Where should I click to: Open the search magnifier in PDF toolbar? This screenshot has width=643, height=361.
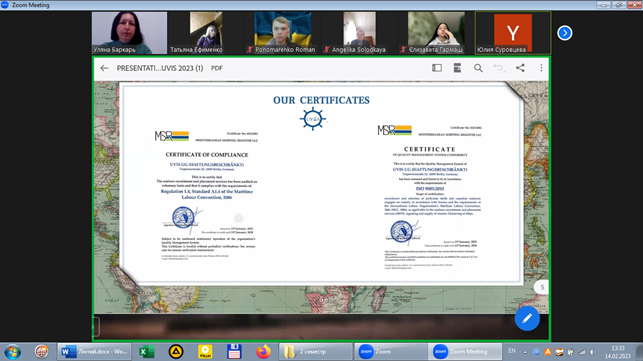coord(478,68)
